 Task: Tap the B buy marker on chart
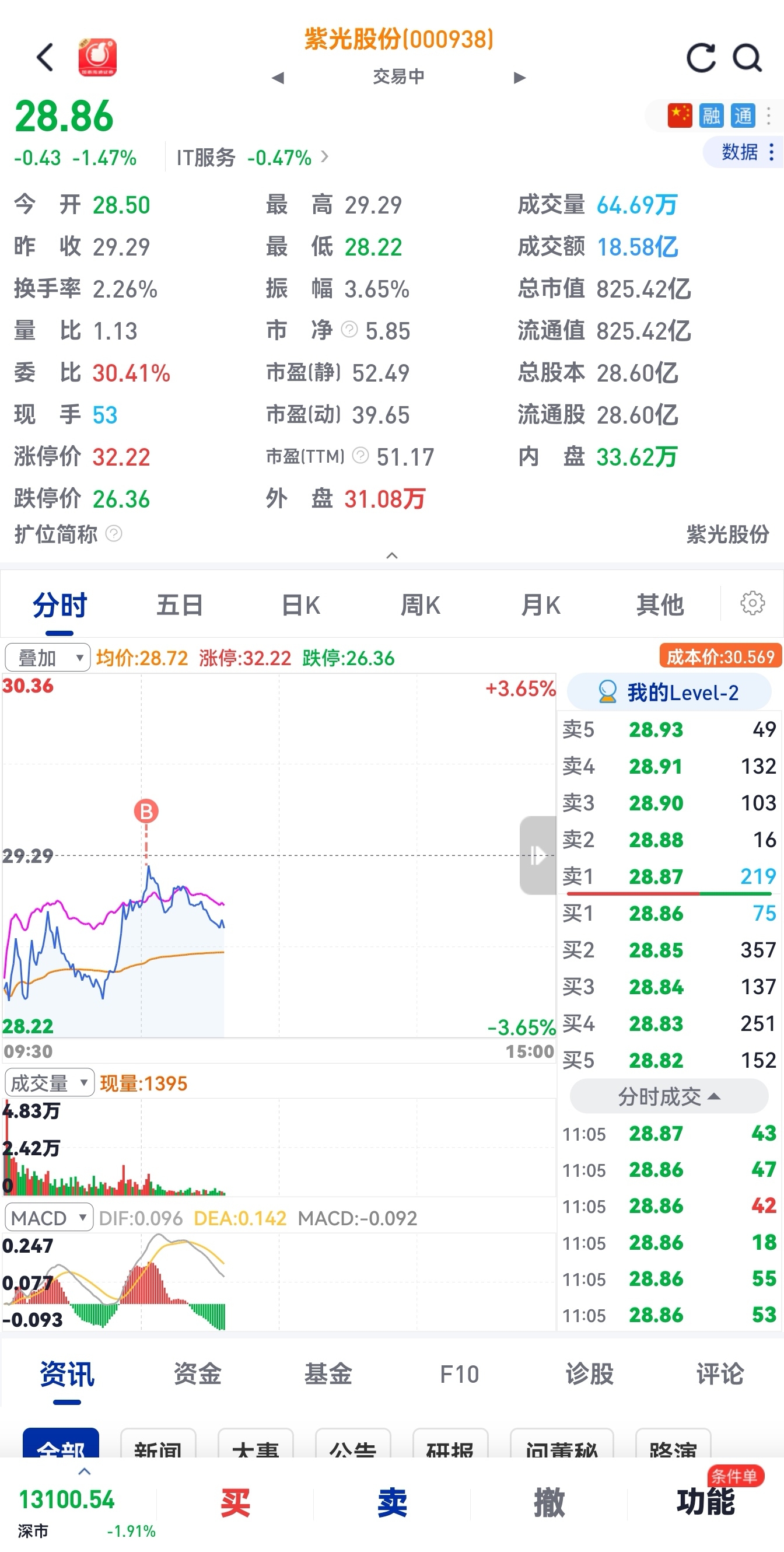click(x=146, y=811)
